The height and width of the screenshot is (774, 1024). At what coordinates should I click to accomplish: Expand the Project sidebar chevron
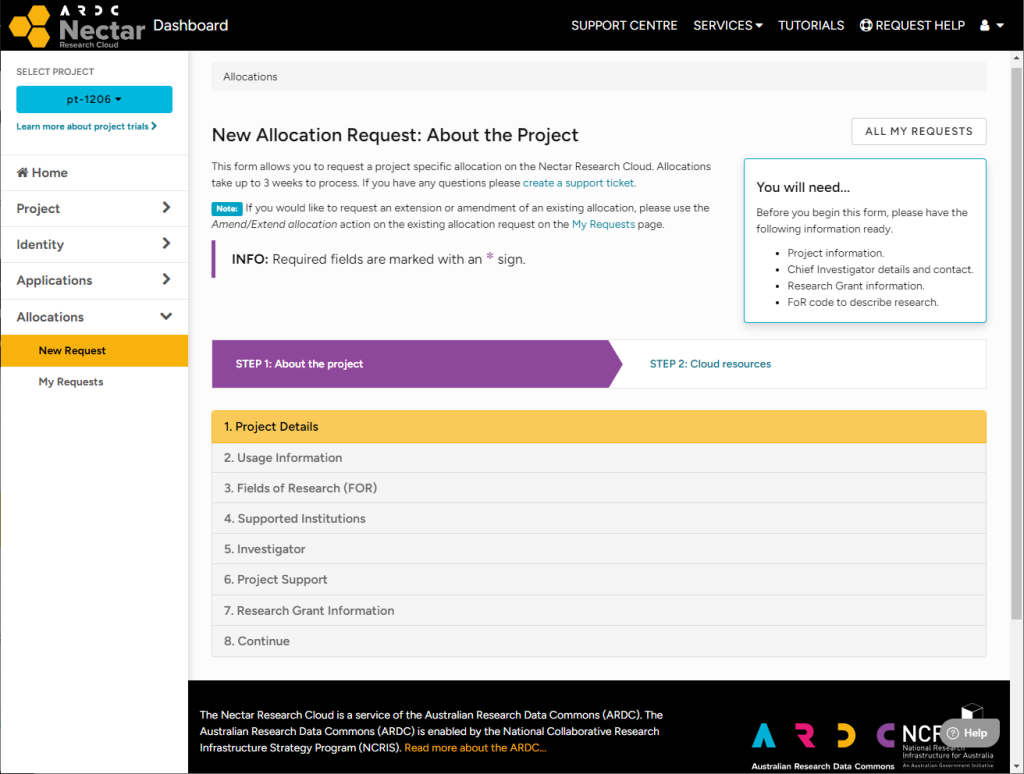coord(166,208)
